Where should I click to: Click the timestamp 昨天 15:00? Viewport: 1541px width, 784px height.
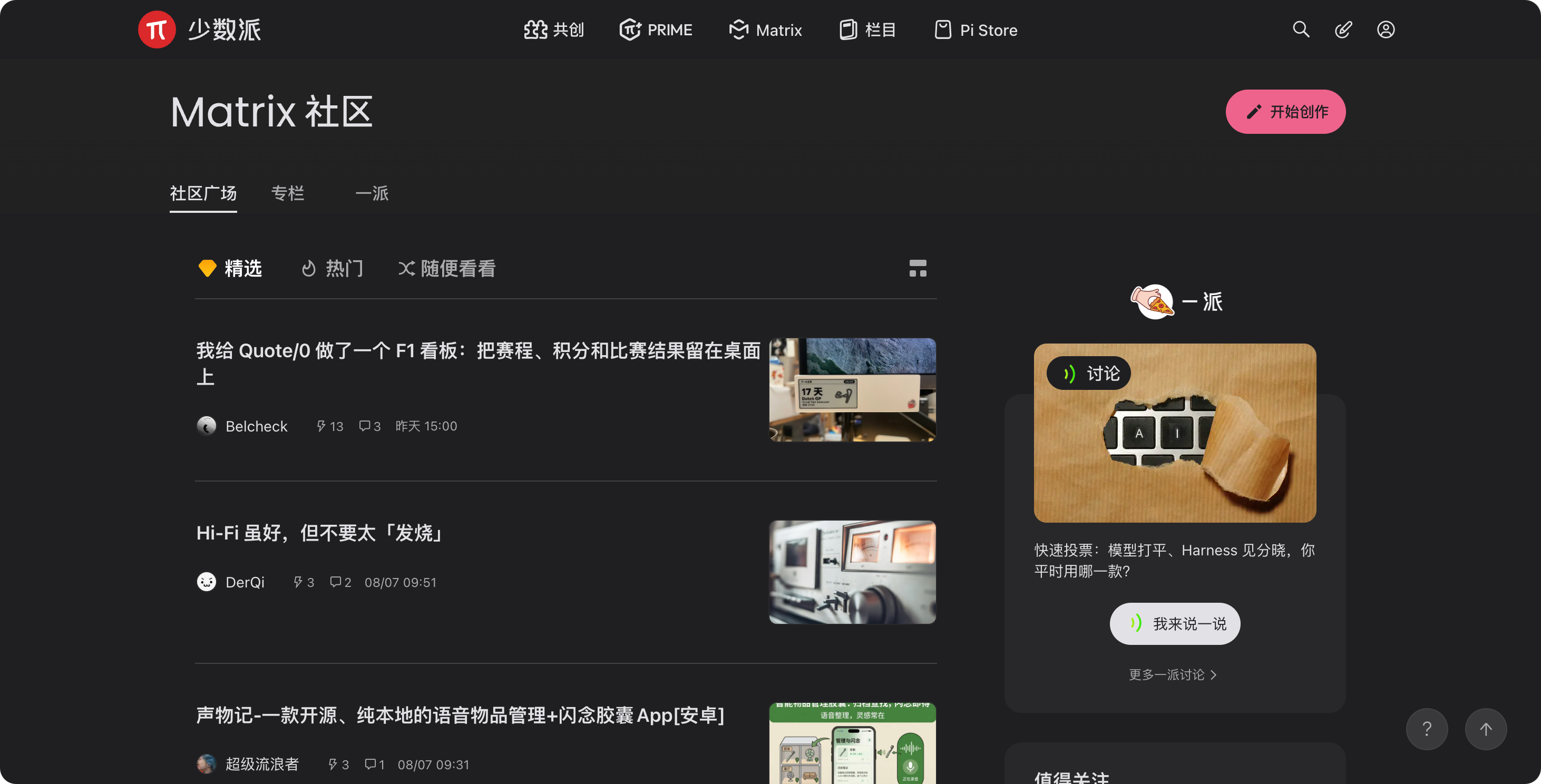pyautogui.click(x=426, y=426)
